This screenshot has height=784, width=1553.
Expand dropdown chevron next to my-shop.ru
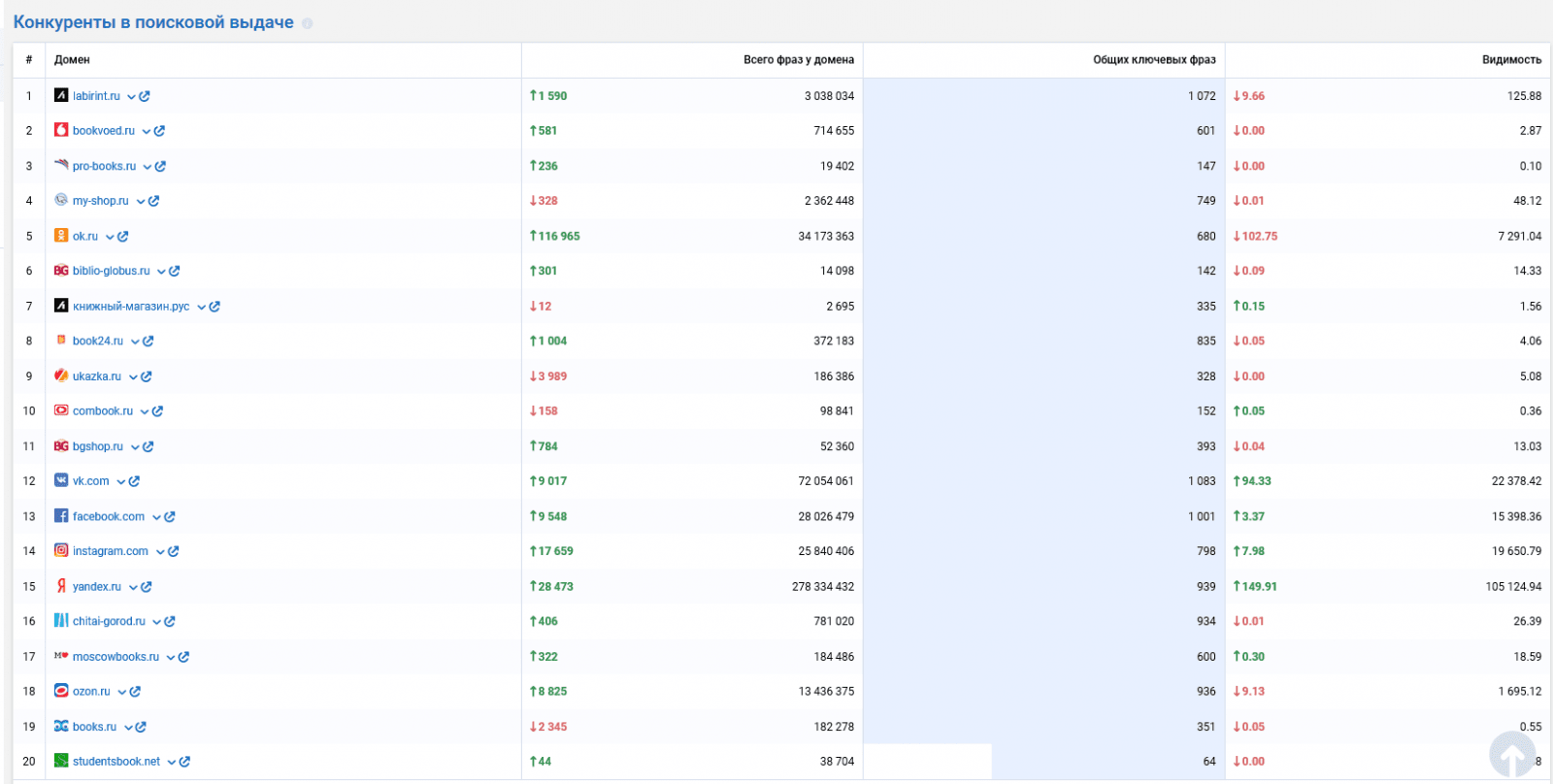coord(140,202)
